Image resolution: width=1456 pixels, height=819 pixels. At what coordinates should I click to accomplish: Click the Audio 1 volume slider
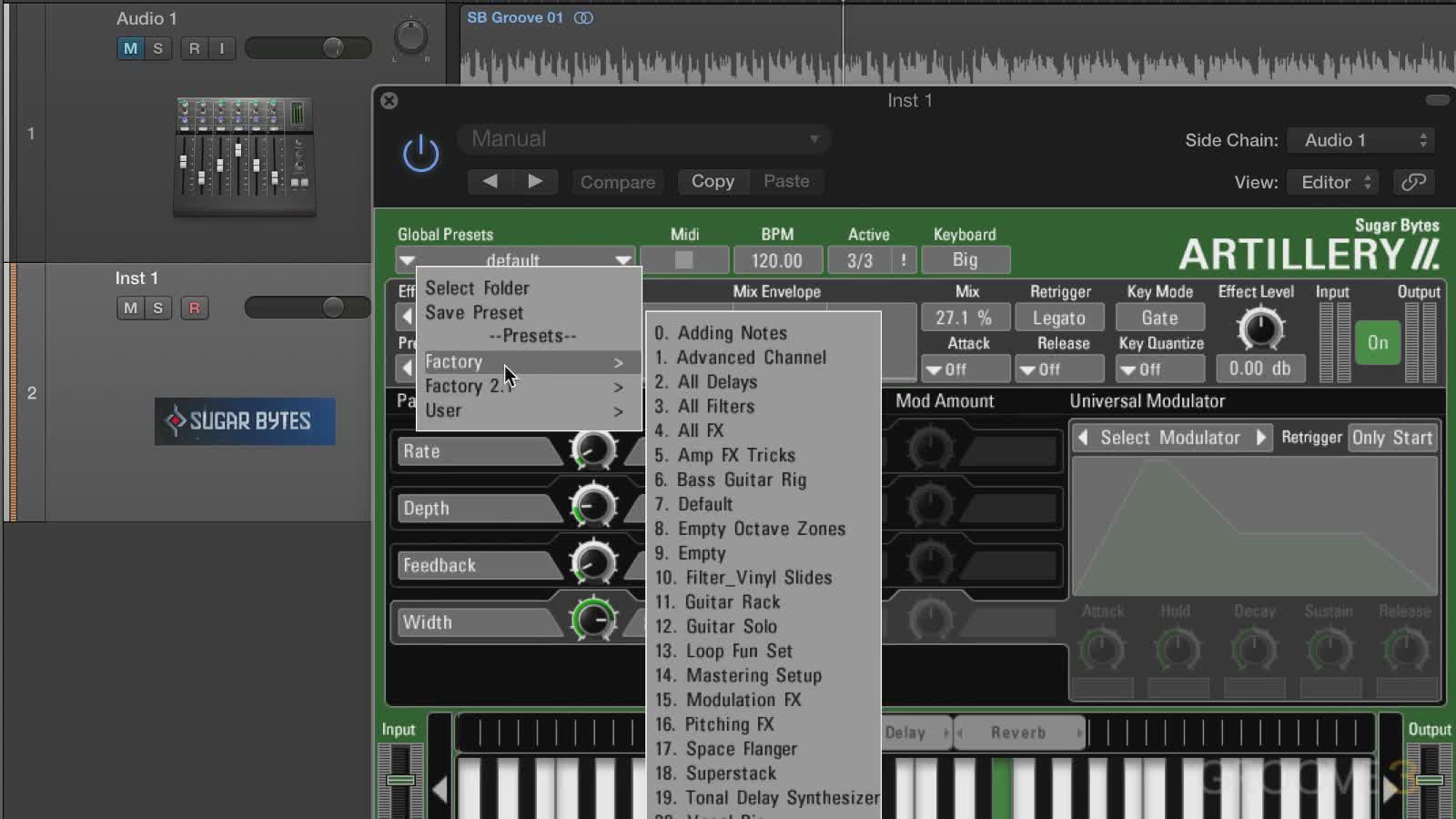point(308,48)
